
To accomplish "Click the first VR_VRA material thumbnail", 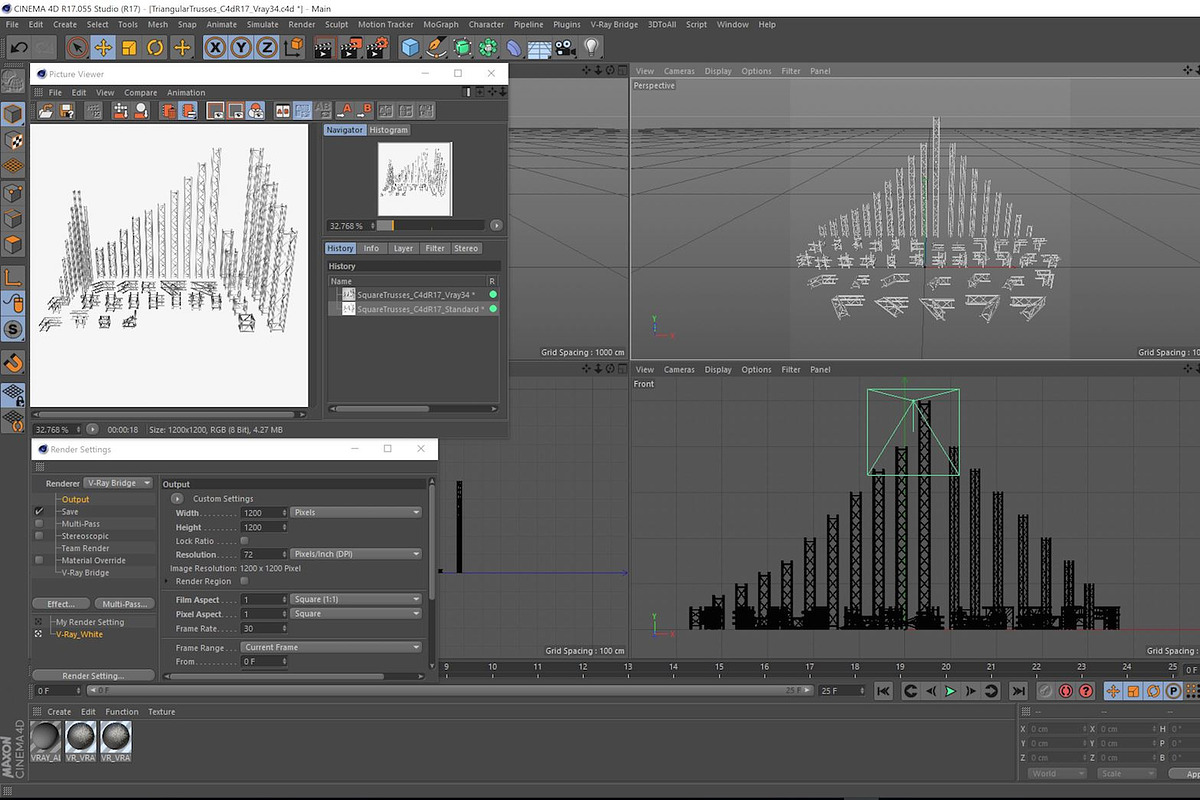I will click(x=80, y=740).
